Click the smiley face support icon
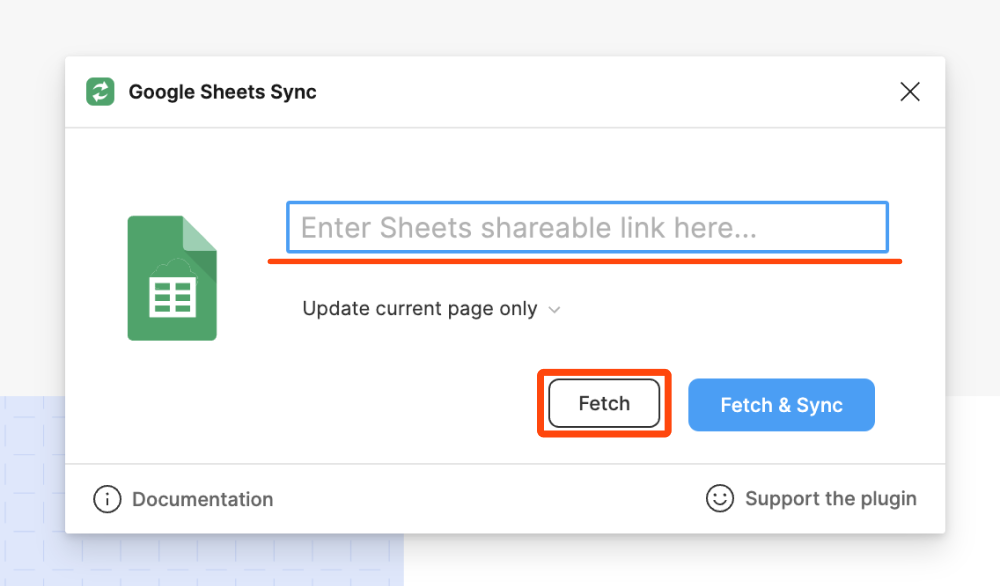Screen dimensions: 1000x586 (x=720, y=498)
